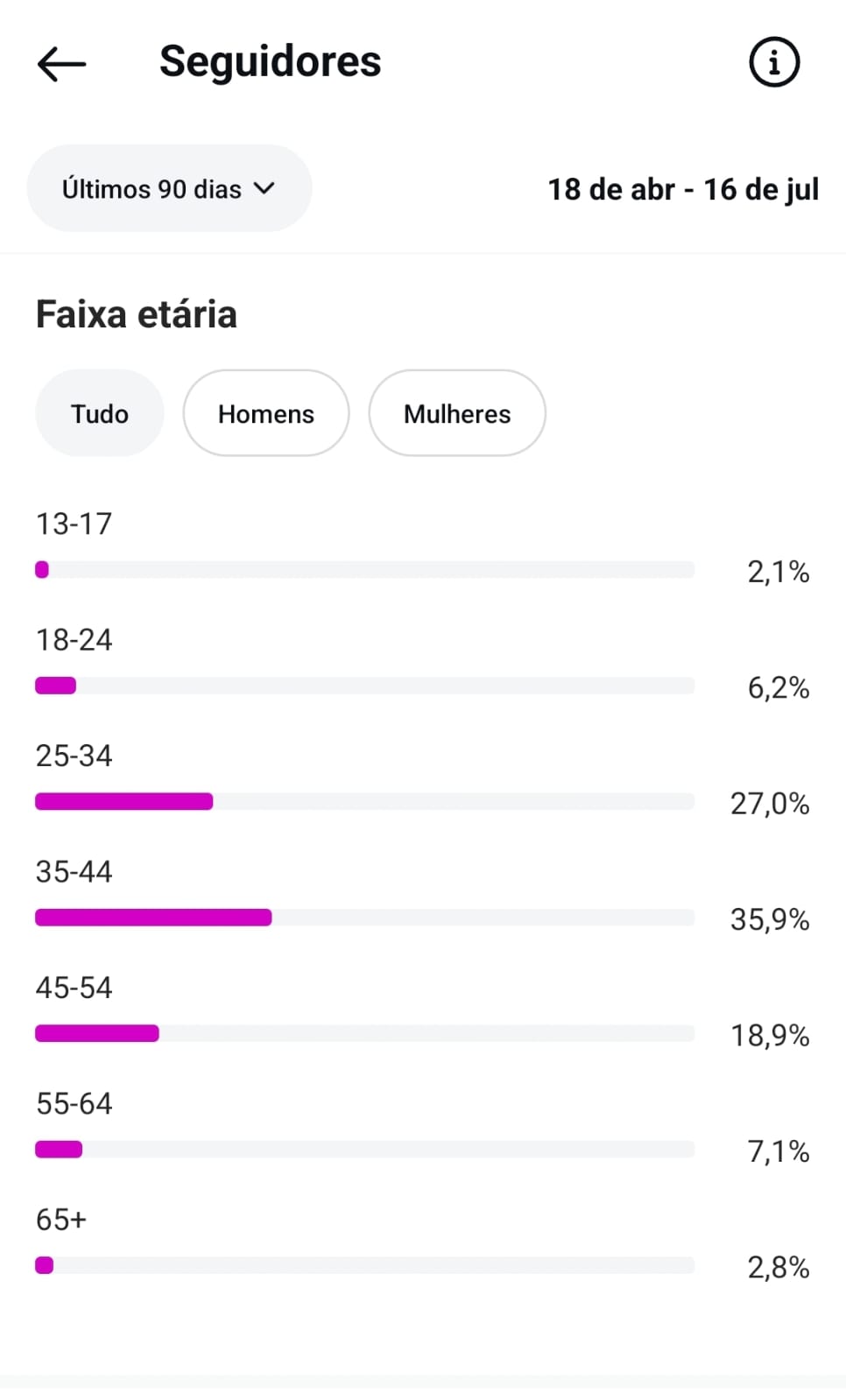Click the 45-54 age bar
Image resolution: width=846 pixels, height=1400 pixels.
[364, 1033]
